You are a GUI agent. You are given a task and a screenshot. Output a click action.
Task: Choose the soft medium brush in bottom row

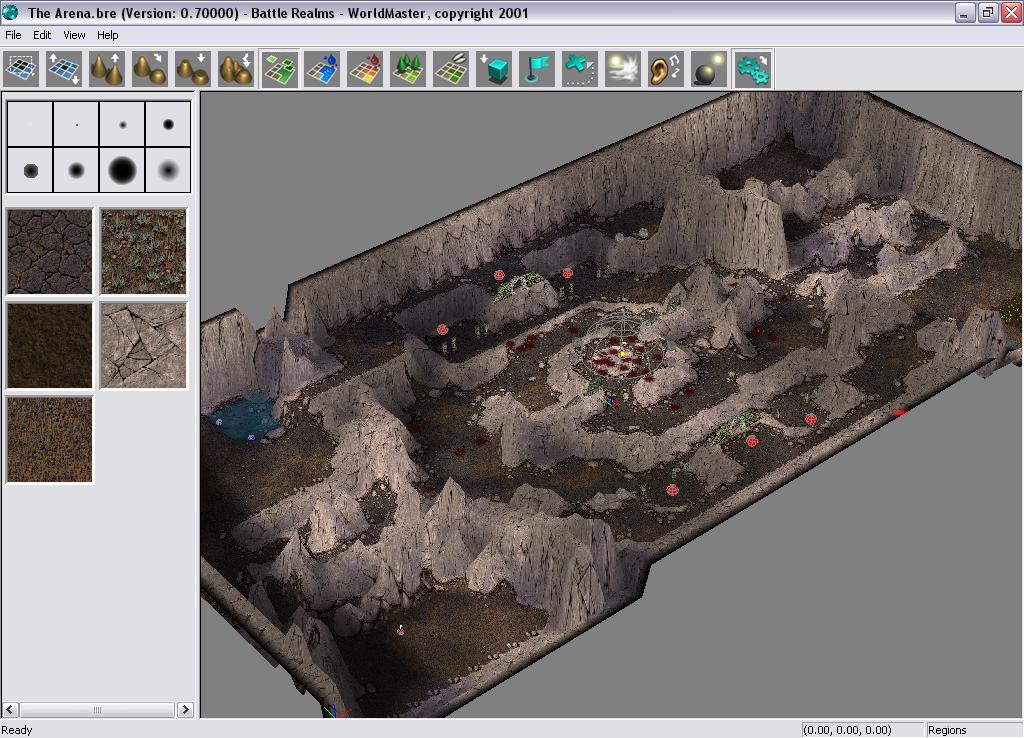(x=76, y=170)
